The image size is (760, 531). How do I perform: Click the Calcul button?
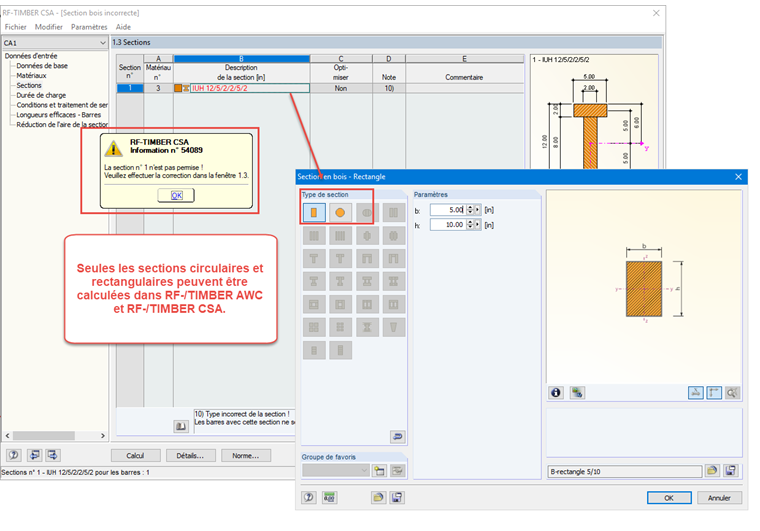click(x=135, y=455)
